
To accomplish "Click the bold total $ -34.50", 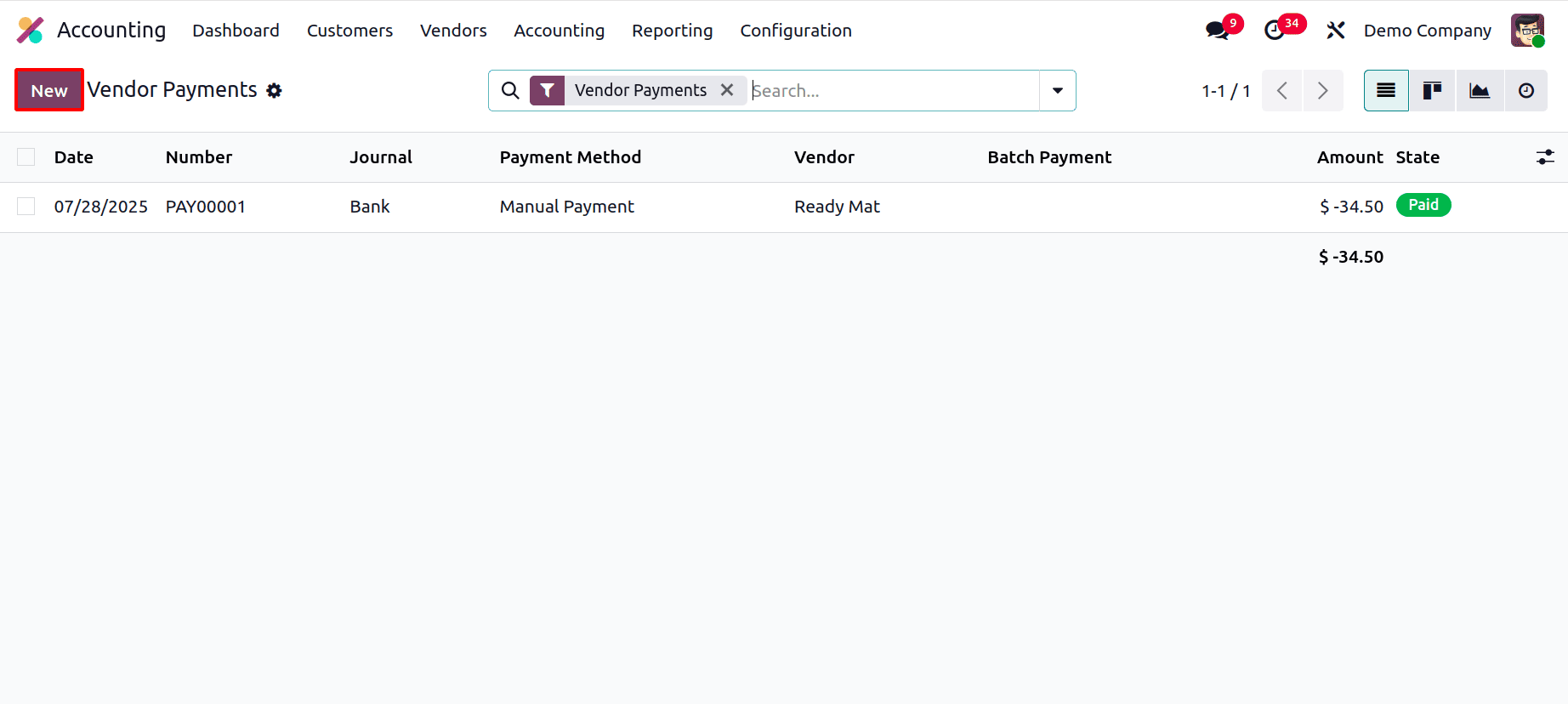I will click(x=1351, y=257).
